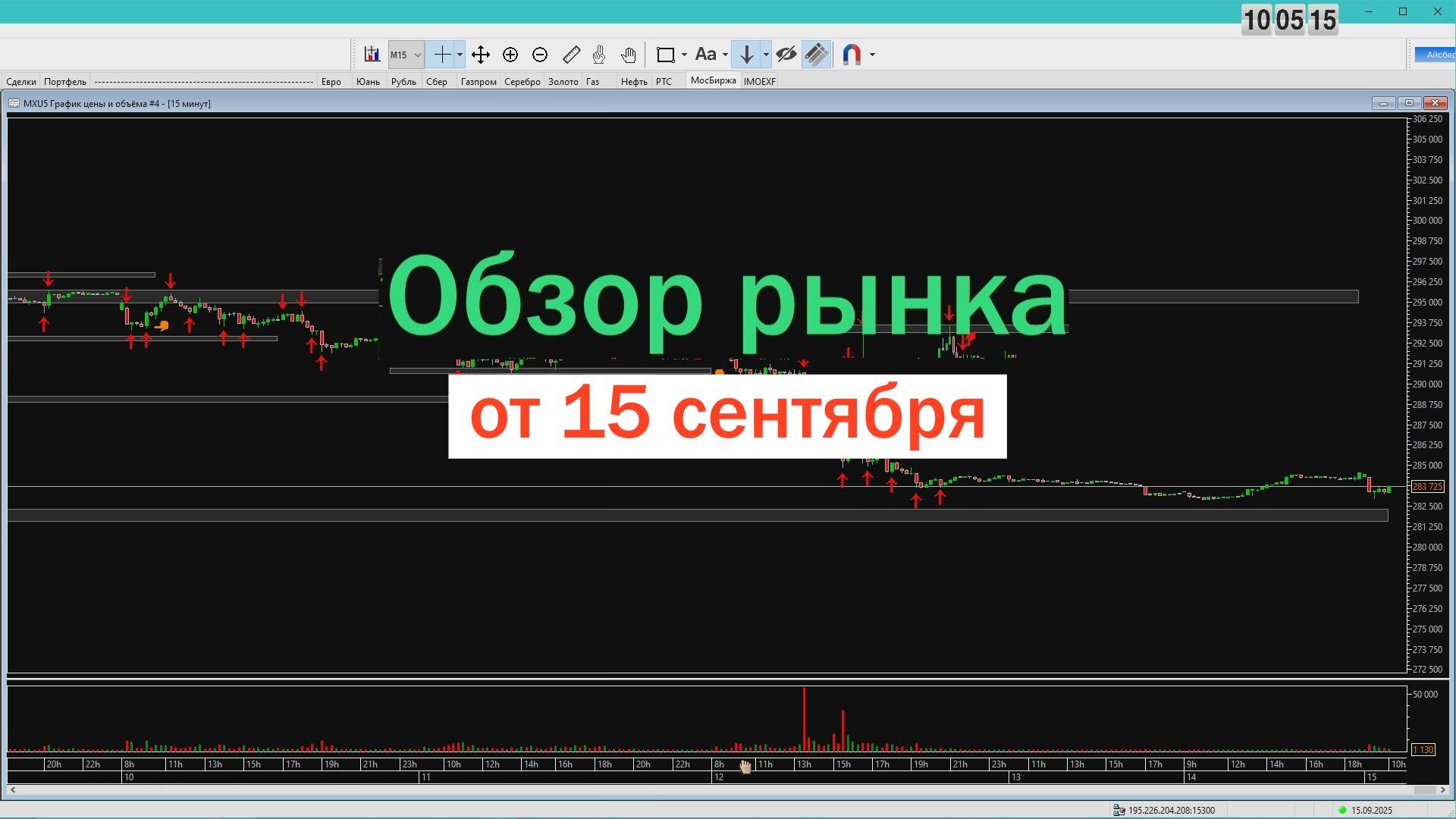Image resolution: width=1456 pixels, height=819 pixels.
Task: Select the Нефть instrument
Action: [x=633, y=80]
